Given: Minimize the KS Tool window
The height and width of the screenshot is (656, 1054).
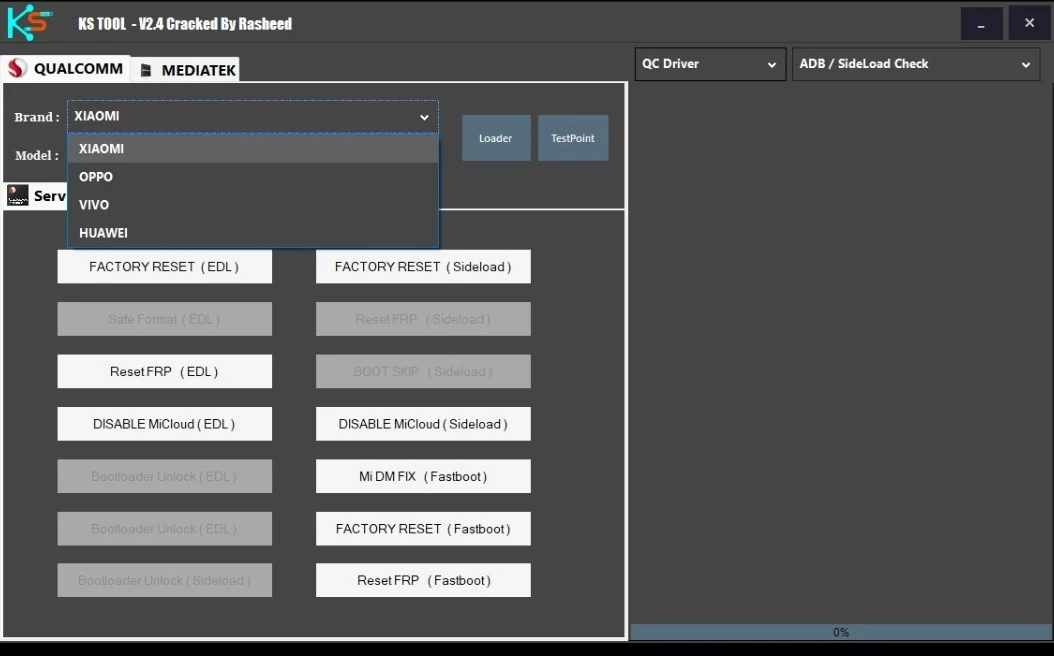Looking at the screenshot, I should coord(981,24).
